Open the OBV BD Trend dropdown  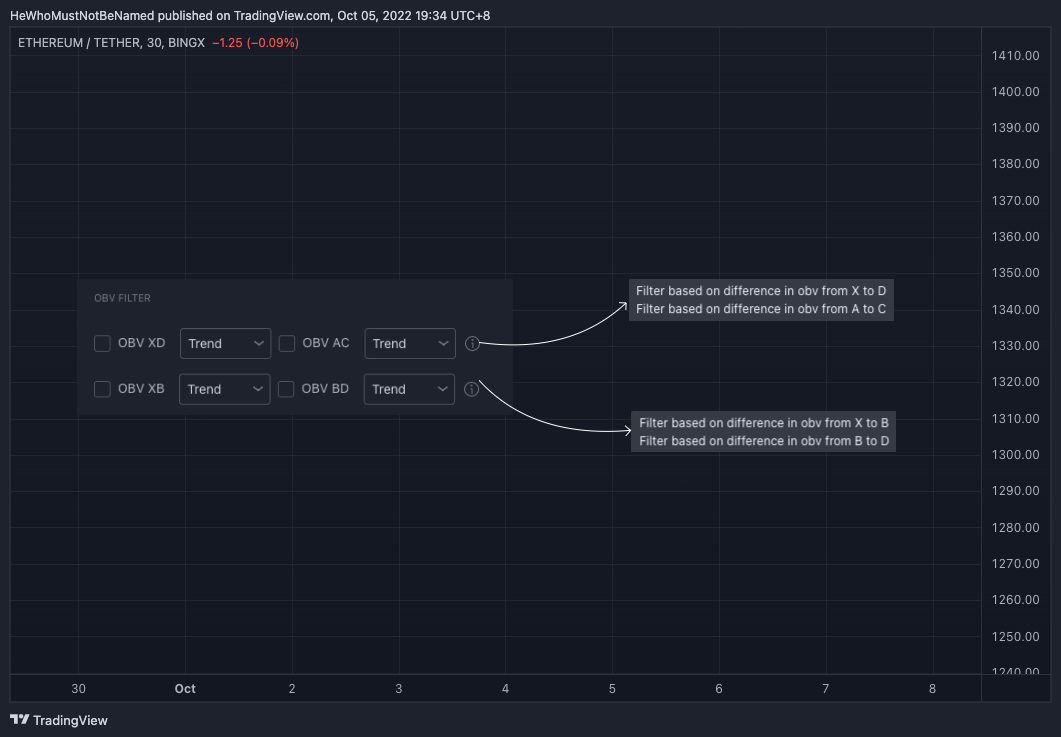(409, 389)
